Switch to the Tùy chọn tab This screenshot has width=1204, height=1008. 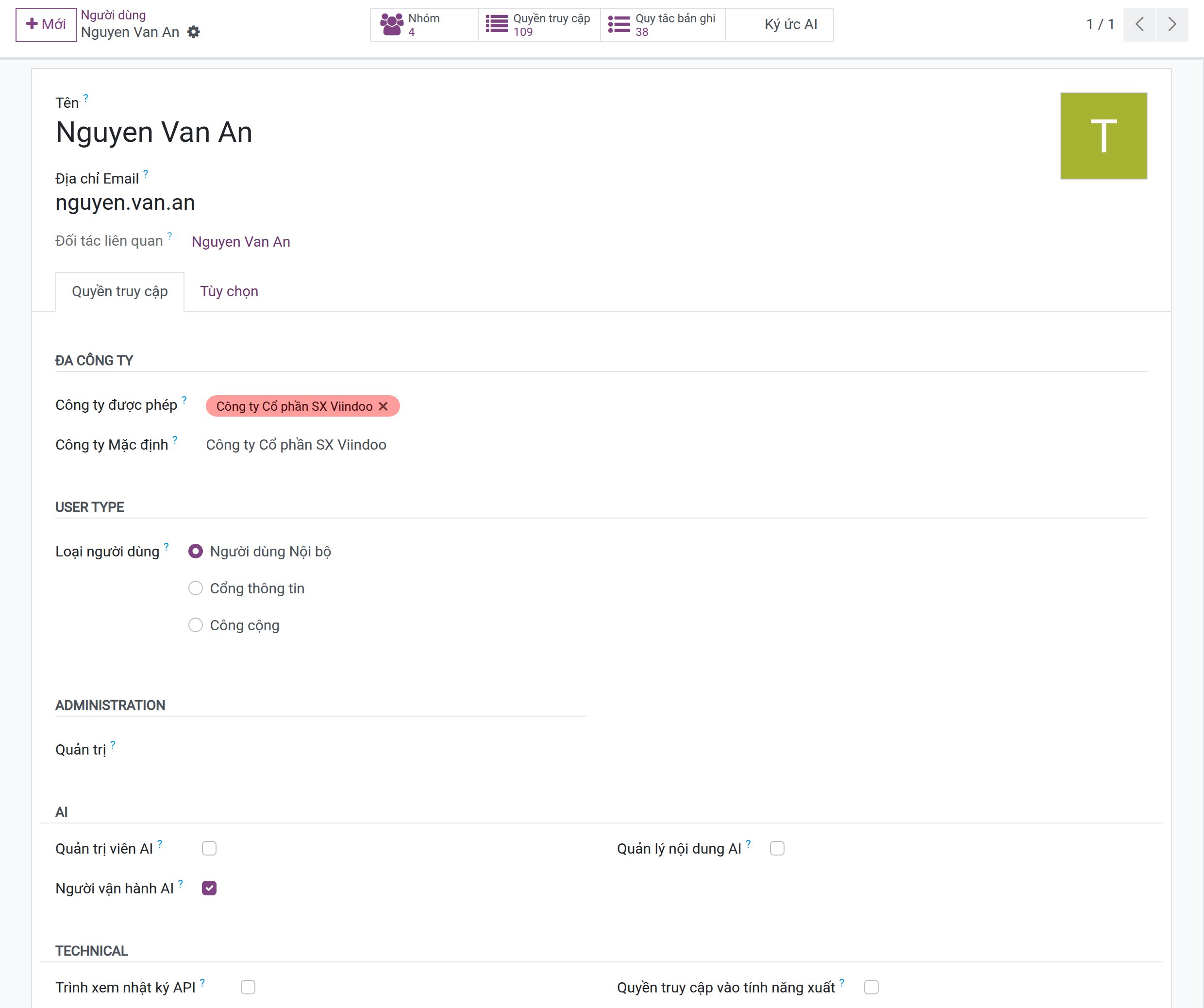pyautogui.click(x=229, y=291)
